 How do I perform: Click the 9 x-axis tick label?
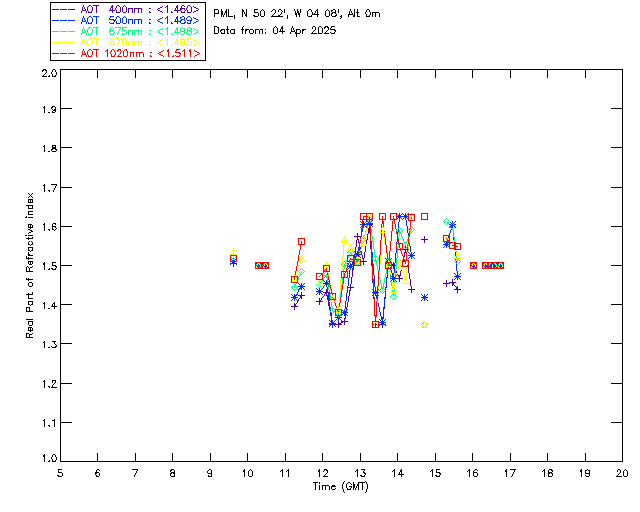(x=210, y=473)
